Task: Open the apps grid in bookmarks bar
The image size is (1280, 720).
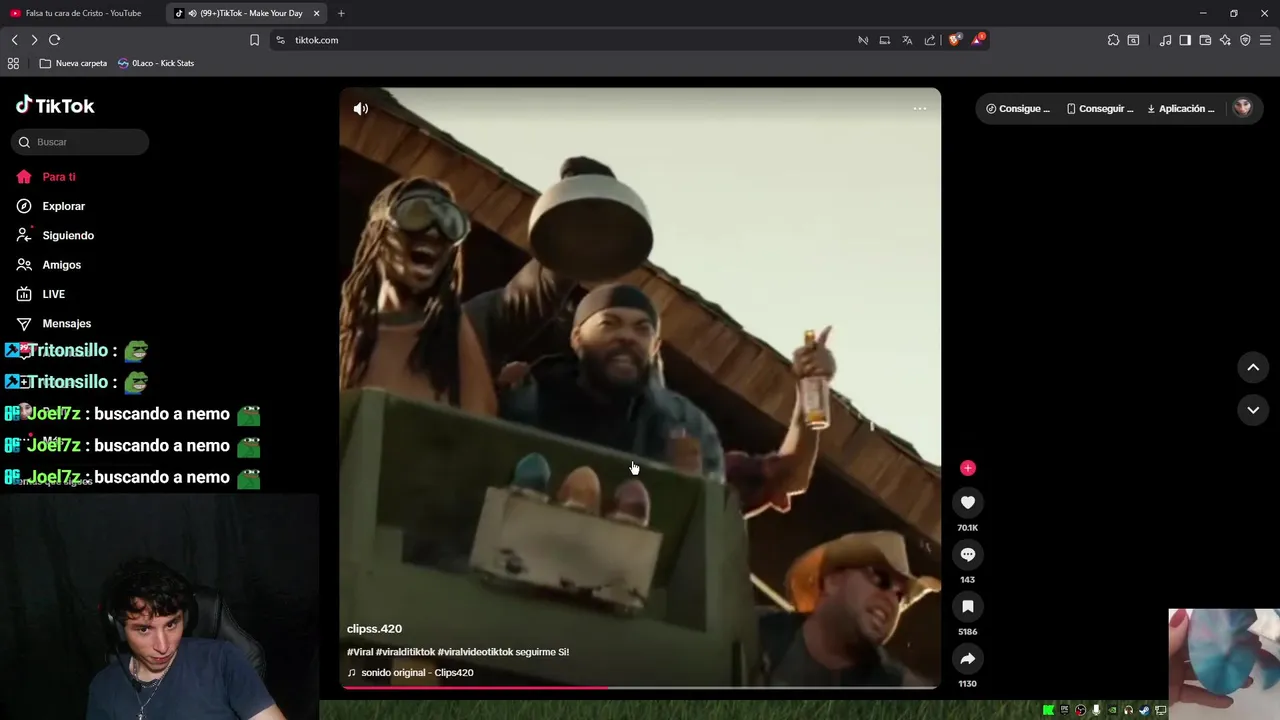Action: click(x=13, y=63)
